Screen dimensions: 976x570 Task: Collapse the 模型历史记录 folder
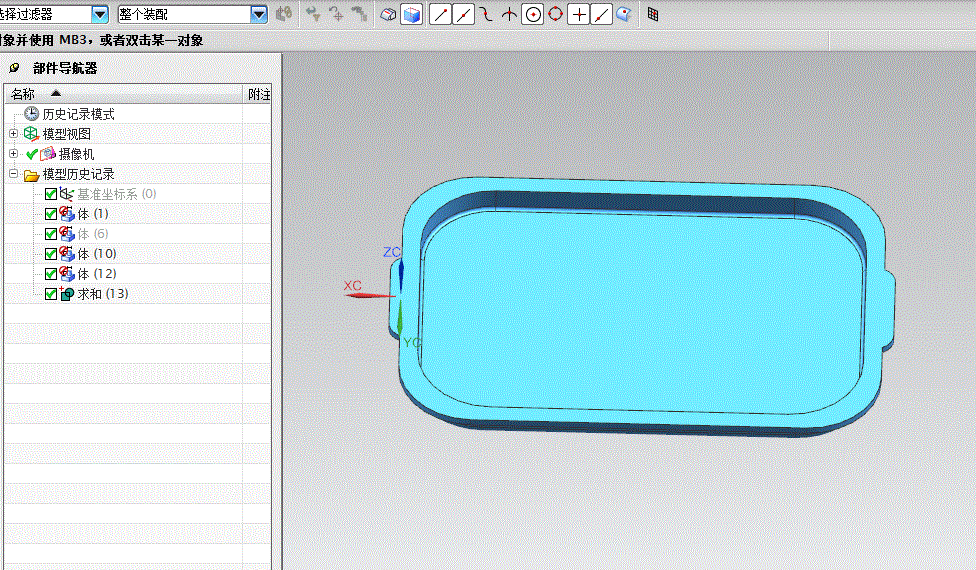[x=14, y=174]
